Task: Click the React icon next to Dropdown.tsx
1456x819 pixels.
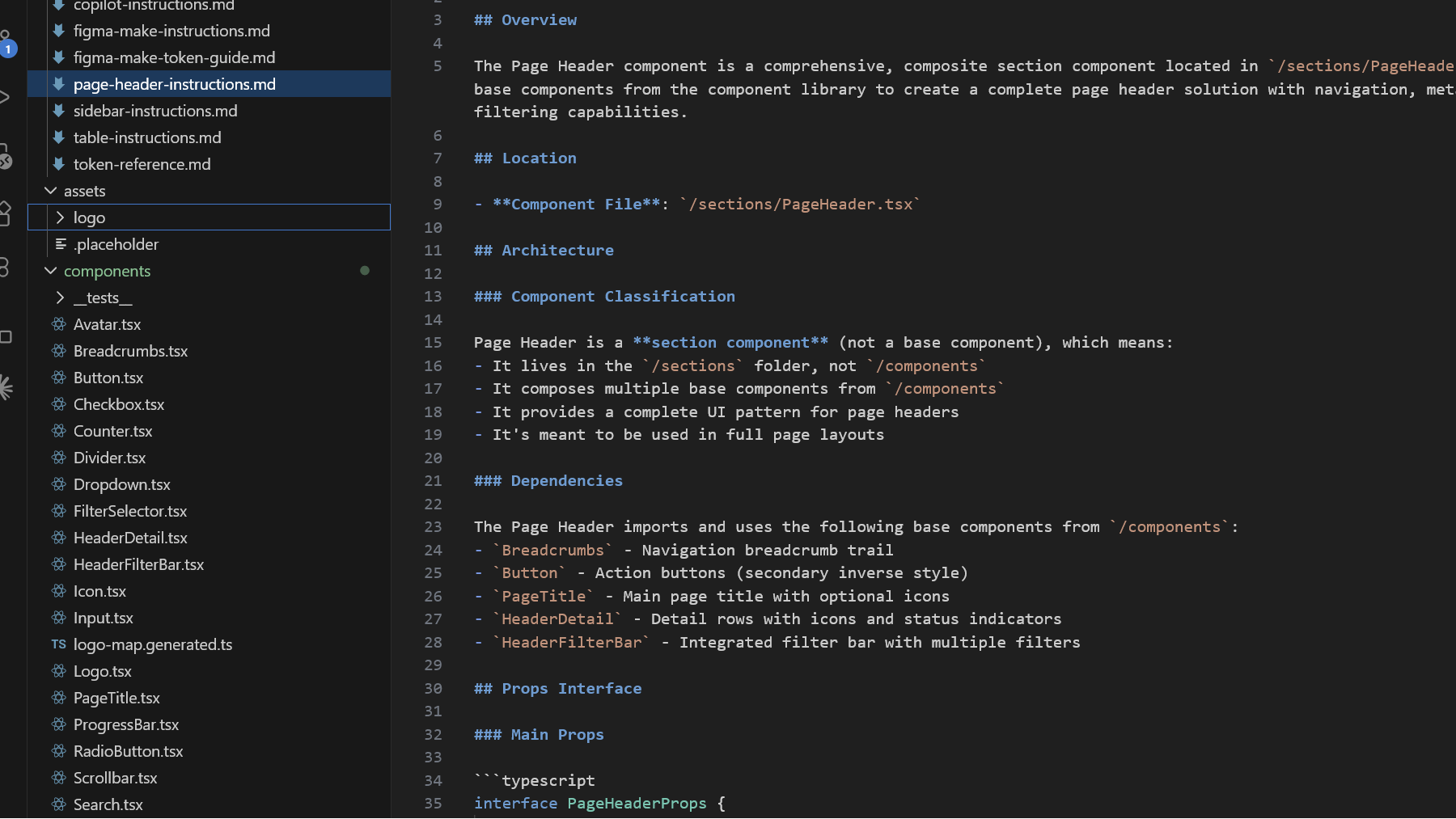Action: 58,484
